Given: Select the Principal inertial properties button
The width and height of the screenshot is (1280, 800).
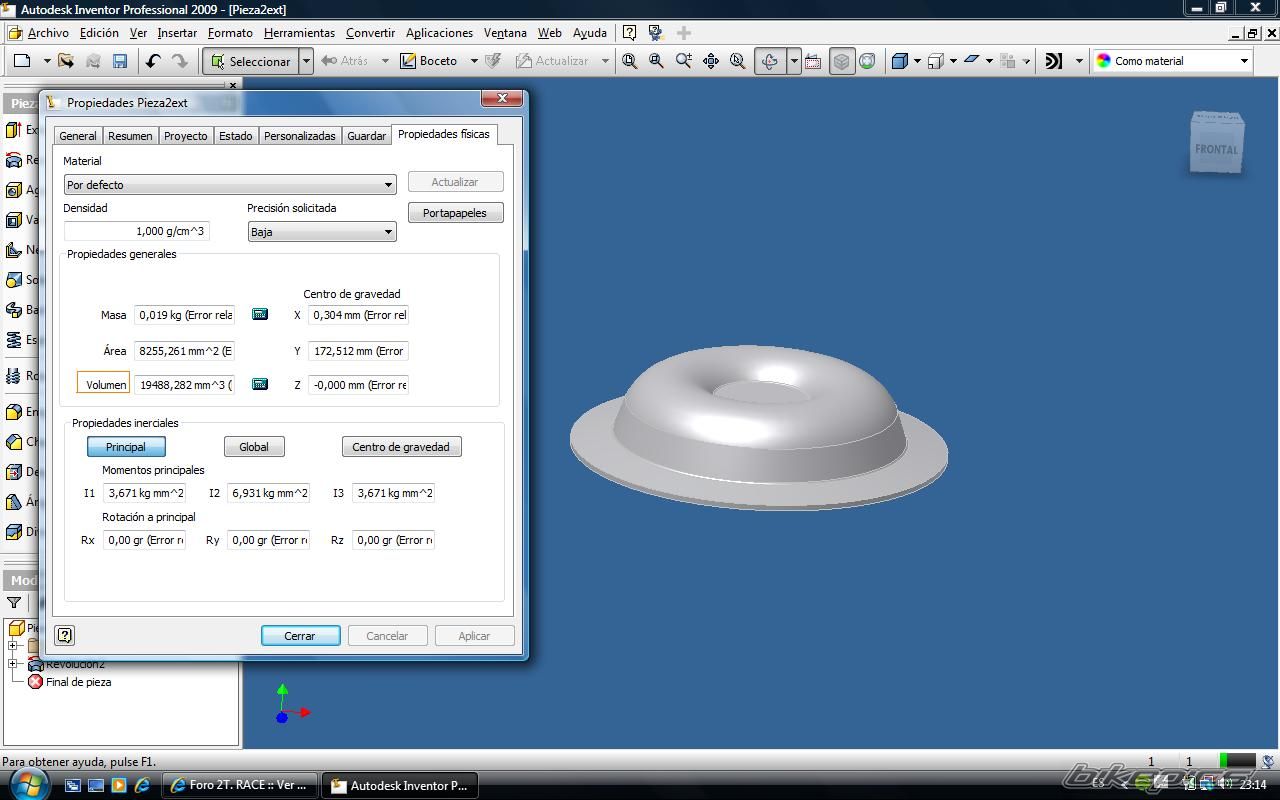Looking at the screenshot, I should tap(126, 447).
